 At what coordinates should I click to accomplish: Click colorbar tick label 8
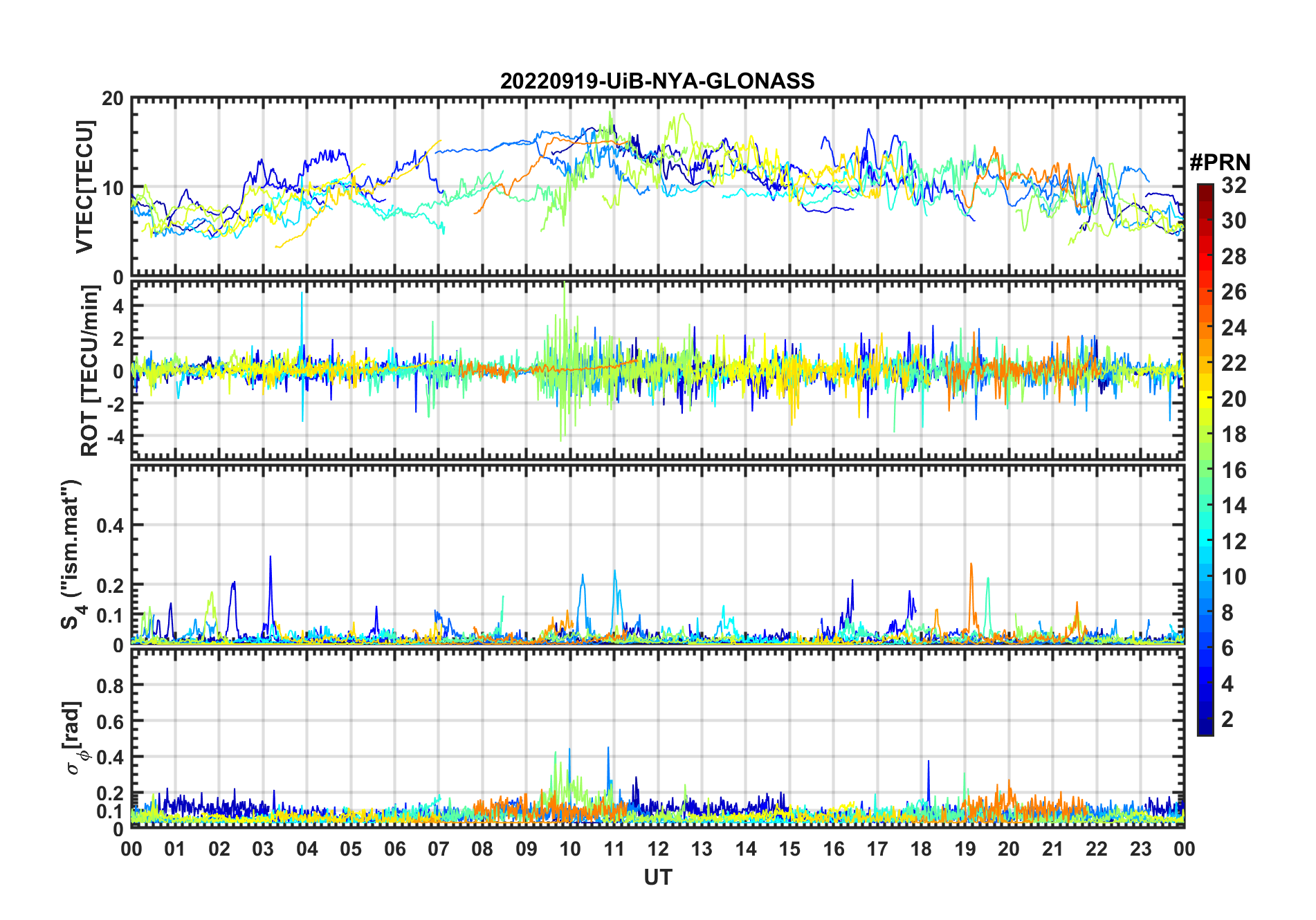1227,613
